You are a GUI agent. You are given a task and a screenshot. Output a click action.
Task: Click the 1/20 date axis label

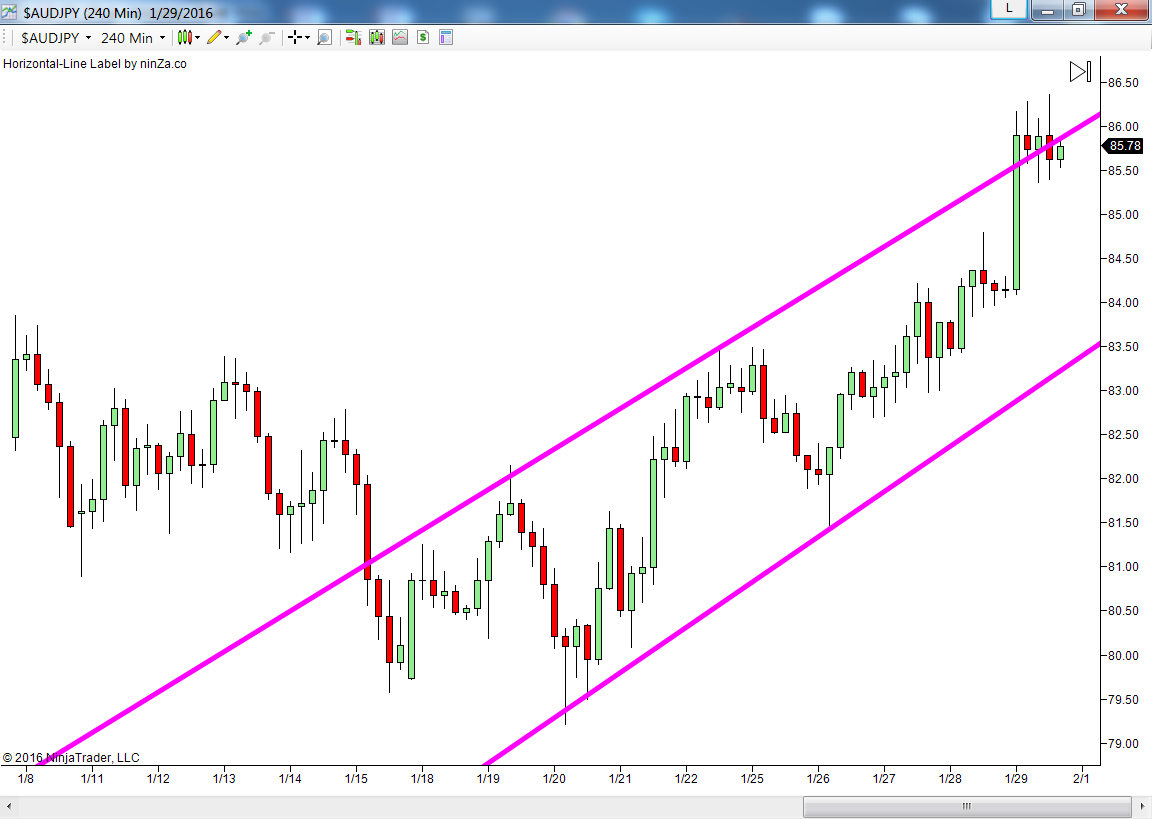point(554,778)
